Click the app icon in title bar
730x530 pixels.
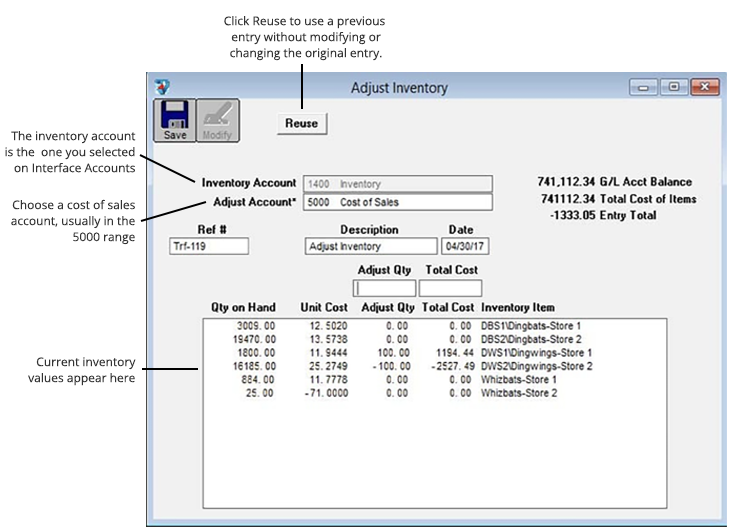(x=164, y=88)
